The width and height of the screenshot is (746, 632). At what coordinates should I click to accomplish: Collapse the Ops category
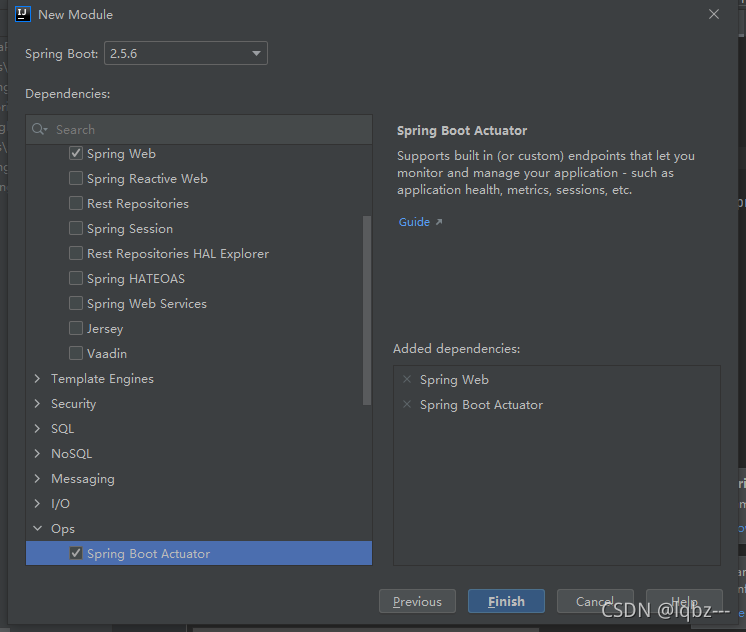(x=38, y=528)
